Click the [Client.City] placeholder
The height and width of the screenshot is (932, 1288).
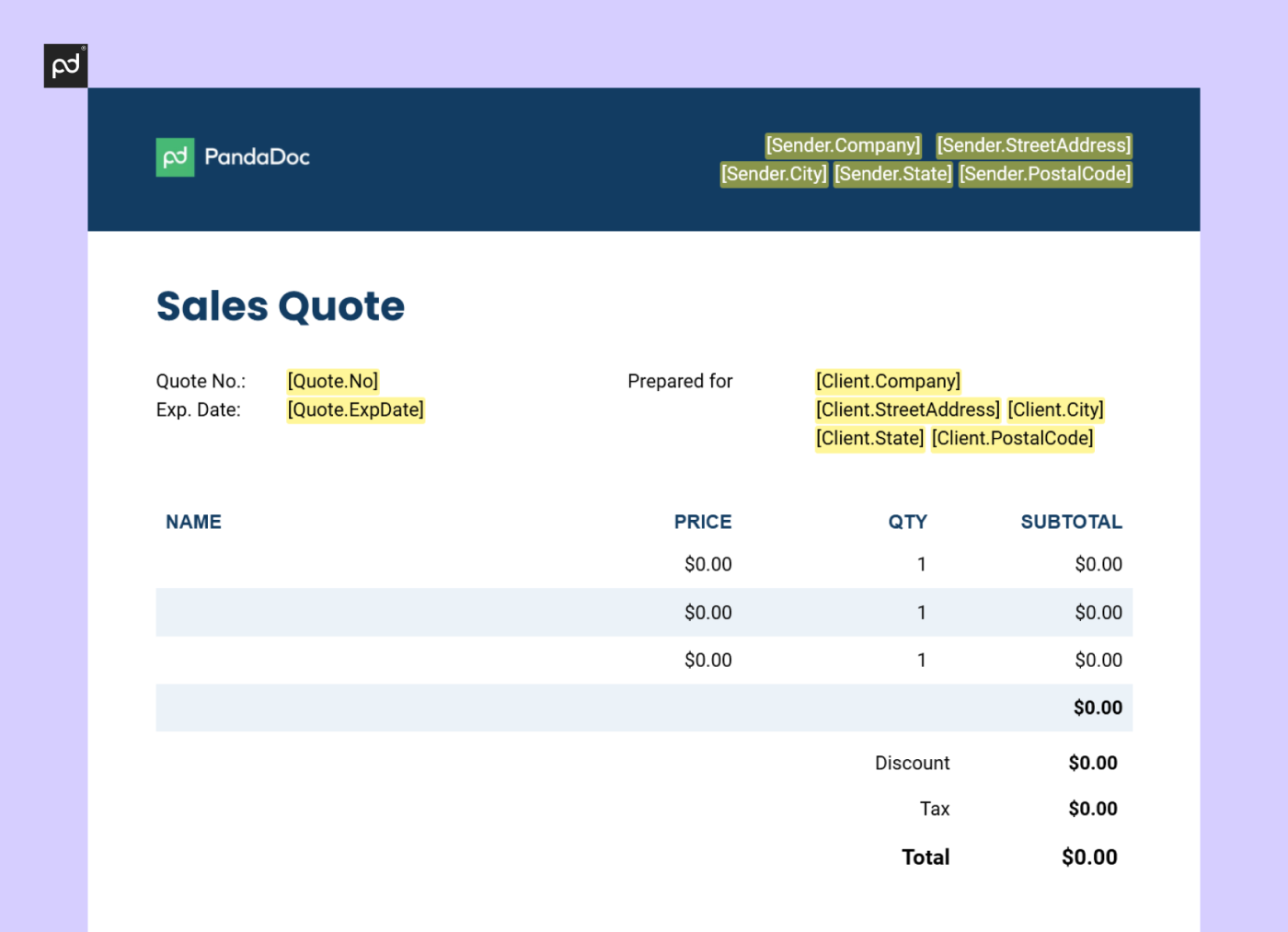pos(1056,409)
